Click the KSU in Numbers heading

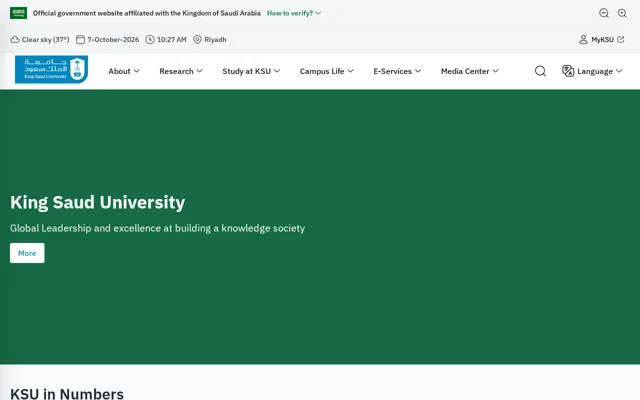[67, 394]
